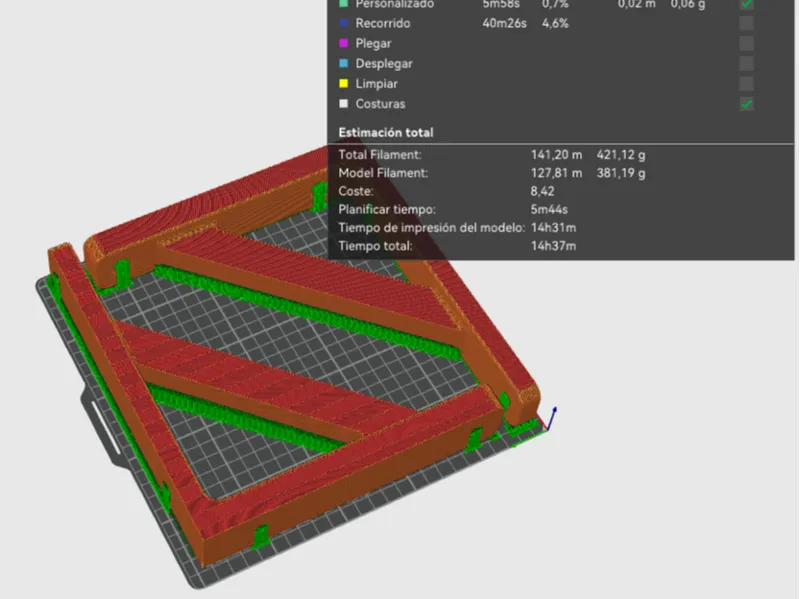
Task: Click the Recorrido blue color swatch
Action: pyautogui.click(x=344, y=23)
